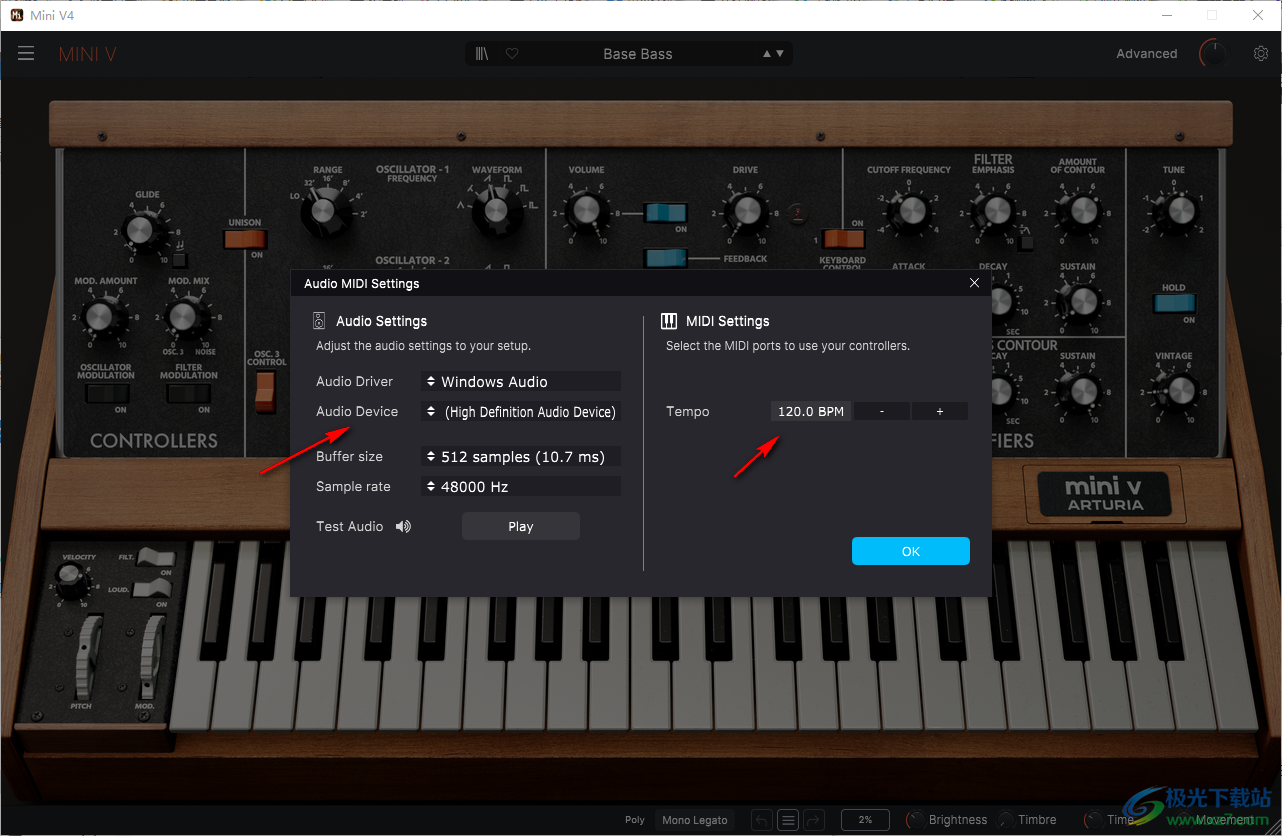Viewport: 1282px width, 836px height.
Task: Open the Audio Device dropdown
Action: point(520,411)
